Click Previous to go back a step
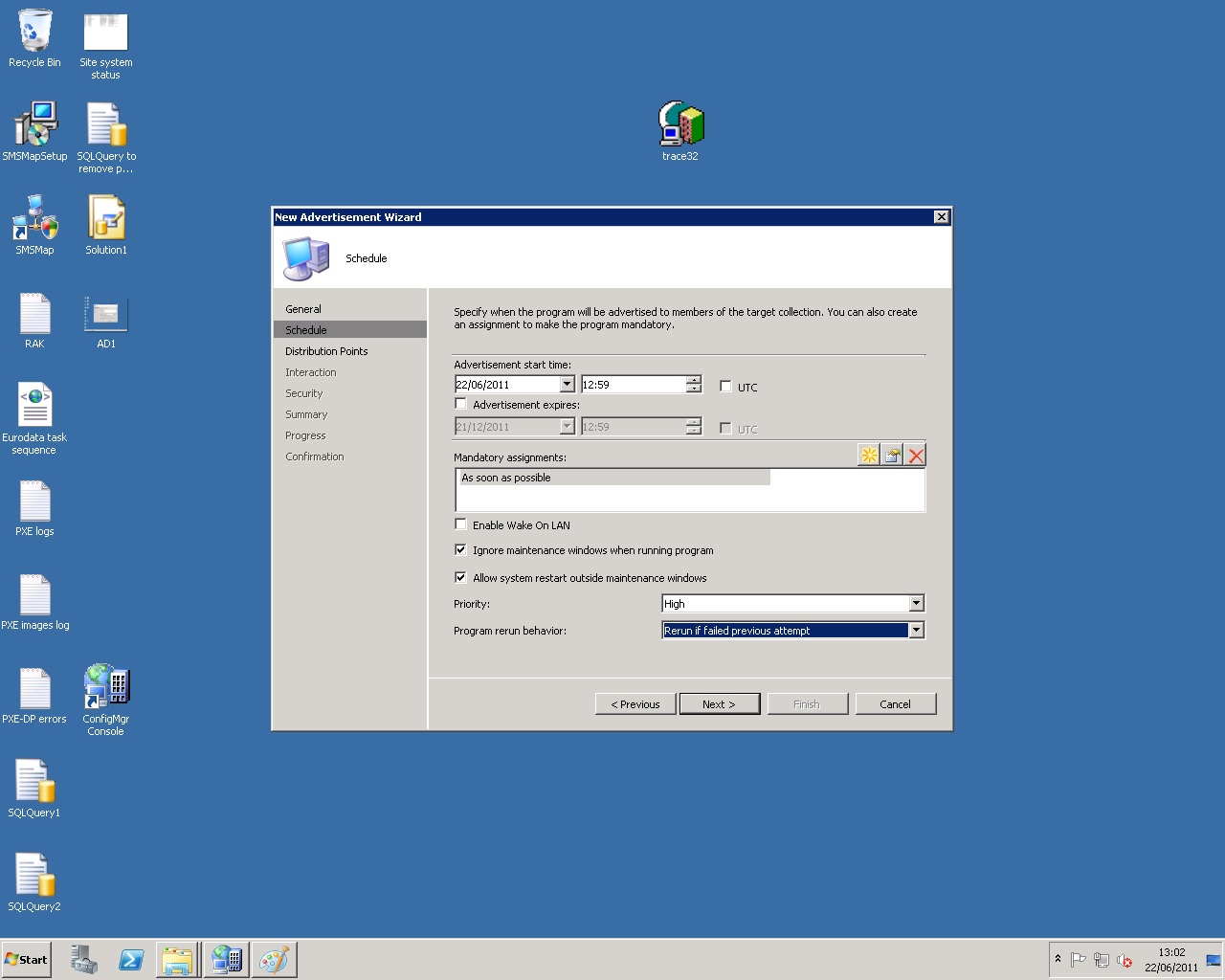Viewport: 1225px width, 980px height. [x=635, y=703]
